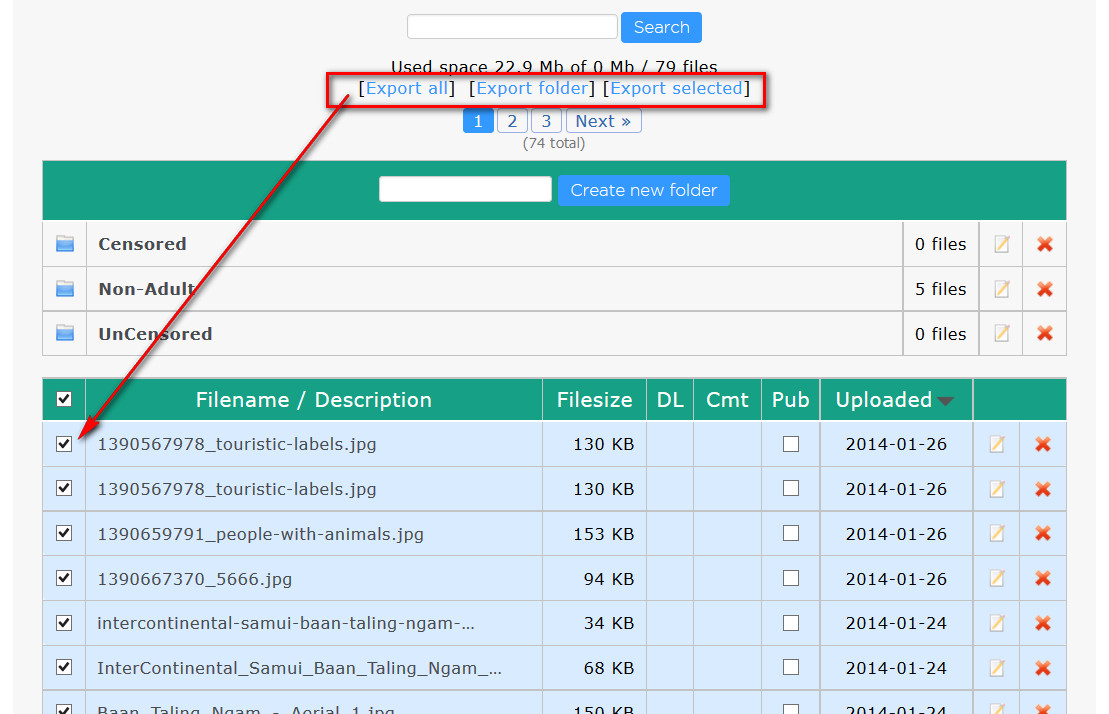Edit the 68 KB InterContinental_Samui file
The image size is (1109, 714).
[x=996, y=668]
